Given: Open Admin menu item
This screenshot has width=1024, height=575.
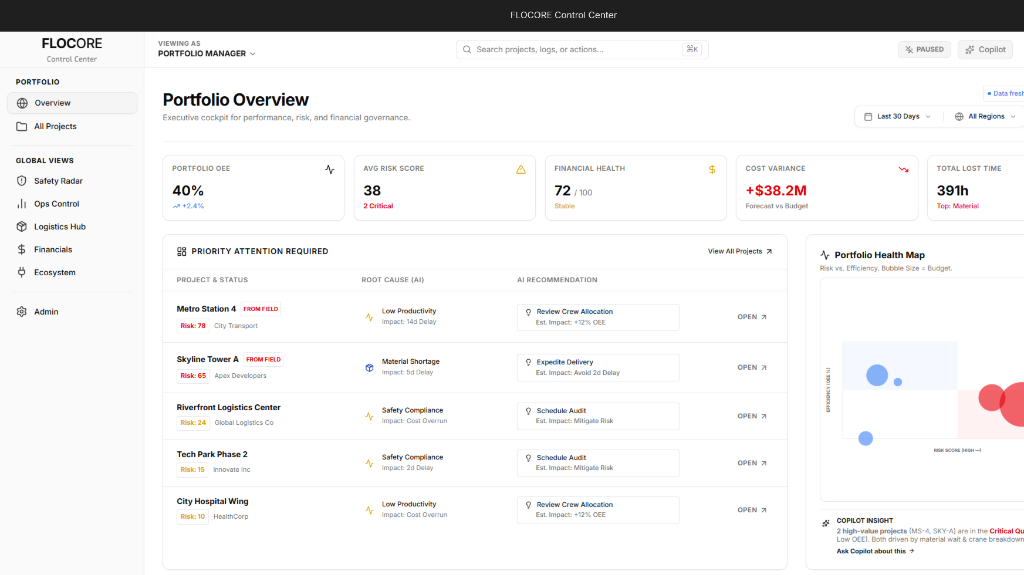Looking at the screenshot, I should [x=72, y=312].
